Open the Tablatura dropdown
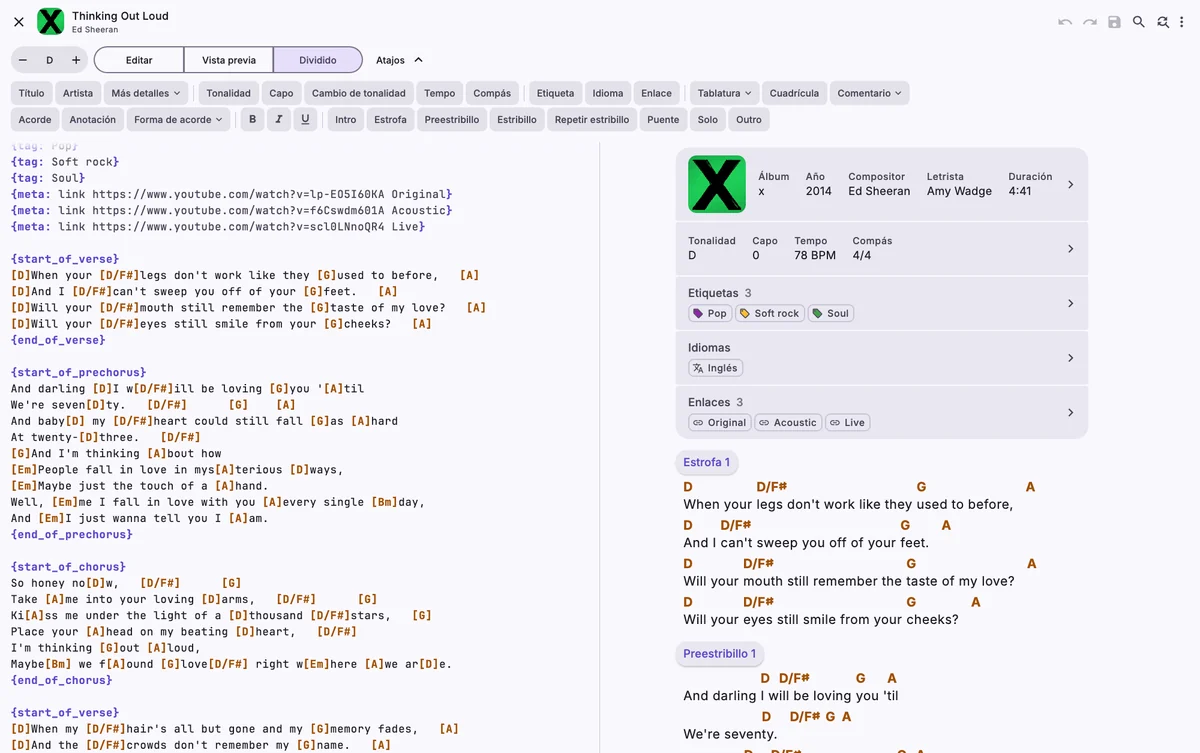This screenshot has width=1200, height=753. click(725, 93)
